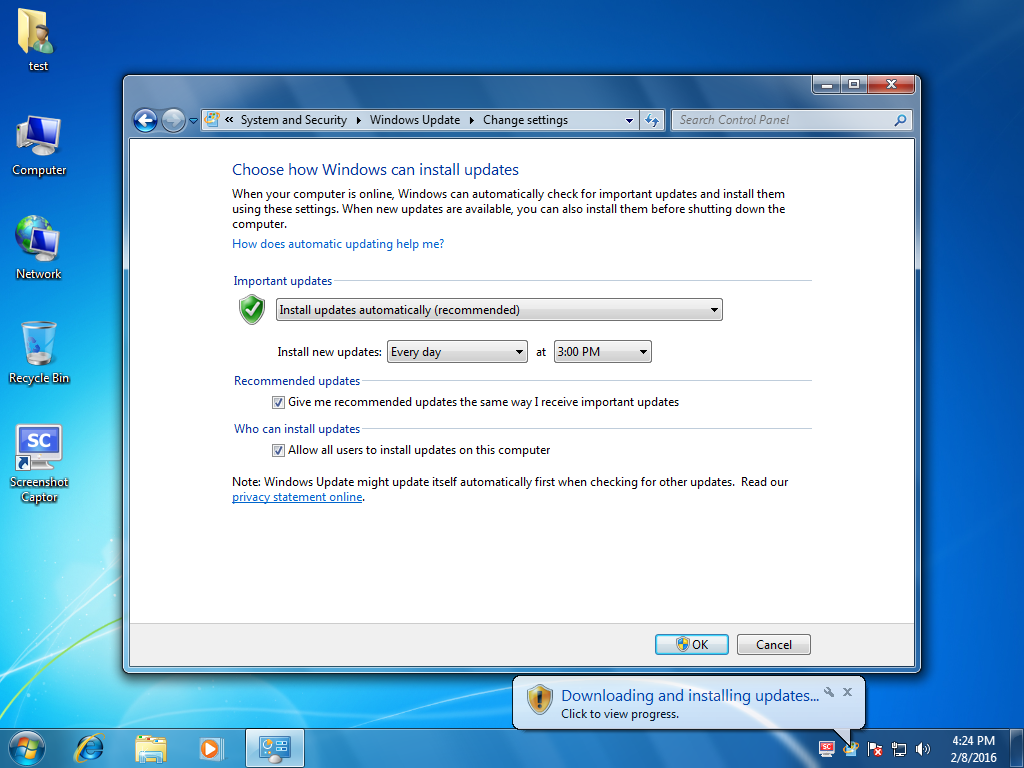Click the search magnifier icon

pyautogui.click(x=901, y=120)
